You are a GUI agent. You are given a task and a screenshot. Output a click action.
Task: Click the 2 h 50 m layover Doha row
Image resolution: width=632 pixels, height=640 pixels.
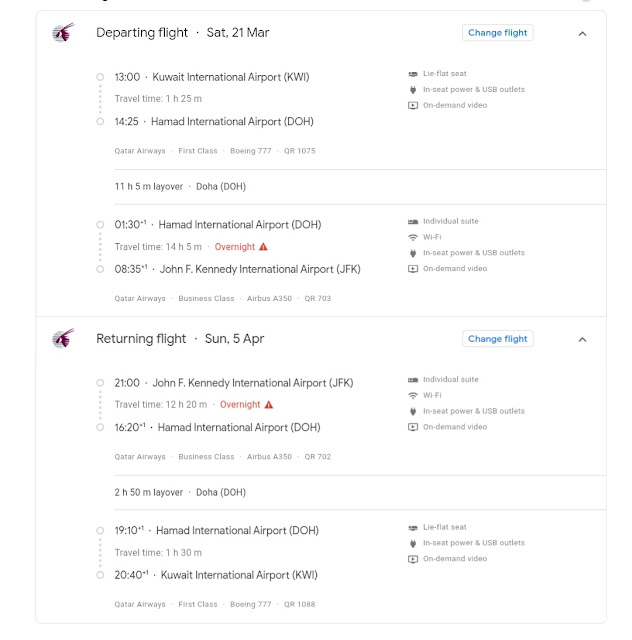coord(360,492)
